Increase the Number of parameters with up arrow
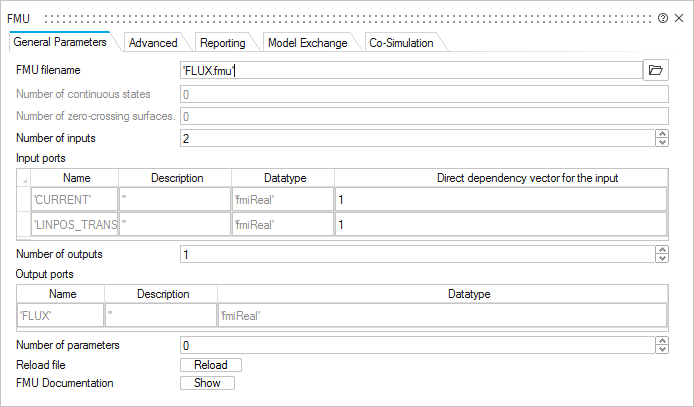 pyautogui.click(x=662, y=341)
